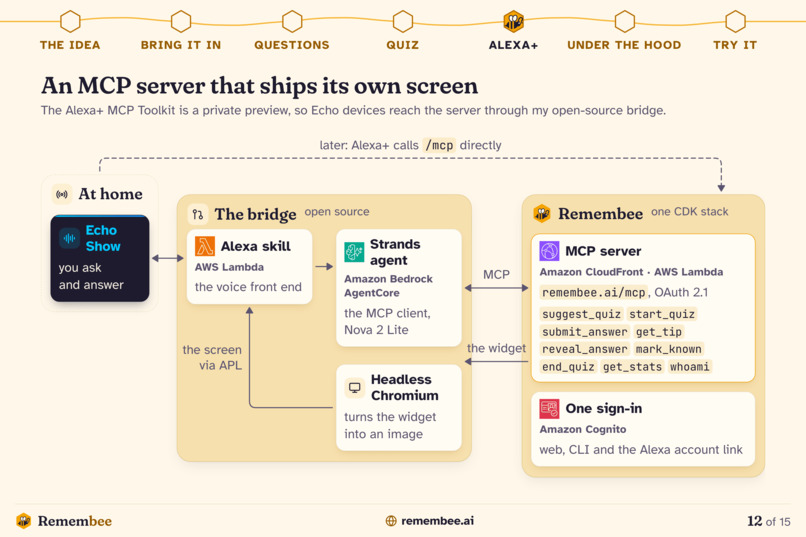Select the mark_known tool chip
This screenshot has width=806, height=537.
click(x=669, y=349)
